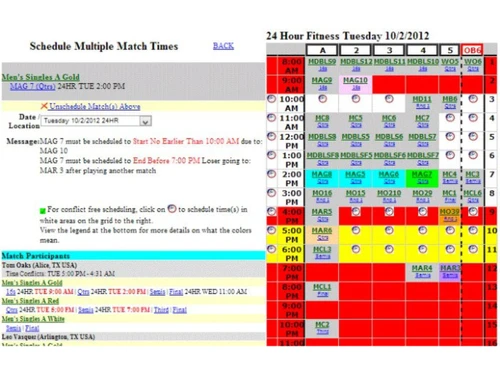Go back using the BACK link
The width and height of the screenshot is (500, 375).
pyautogui.click(x=223, y=46)
